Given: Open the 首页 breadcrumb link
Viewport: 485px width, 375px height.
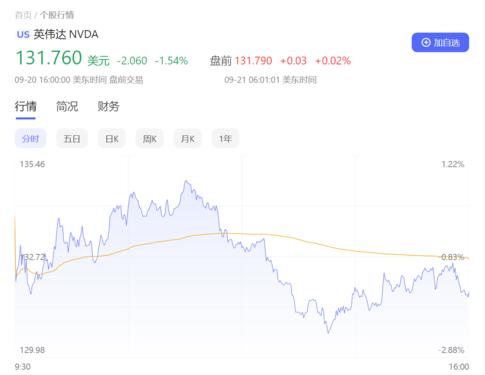Looking at the screenshot, I should click(x=23, y=15).
